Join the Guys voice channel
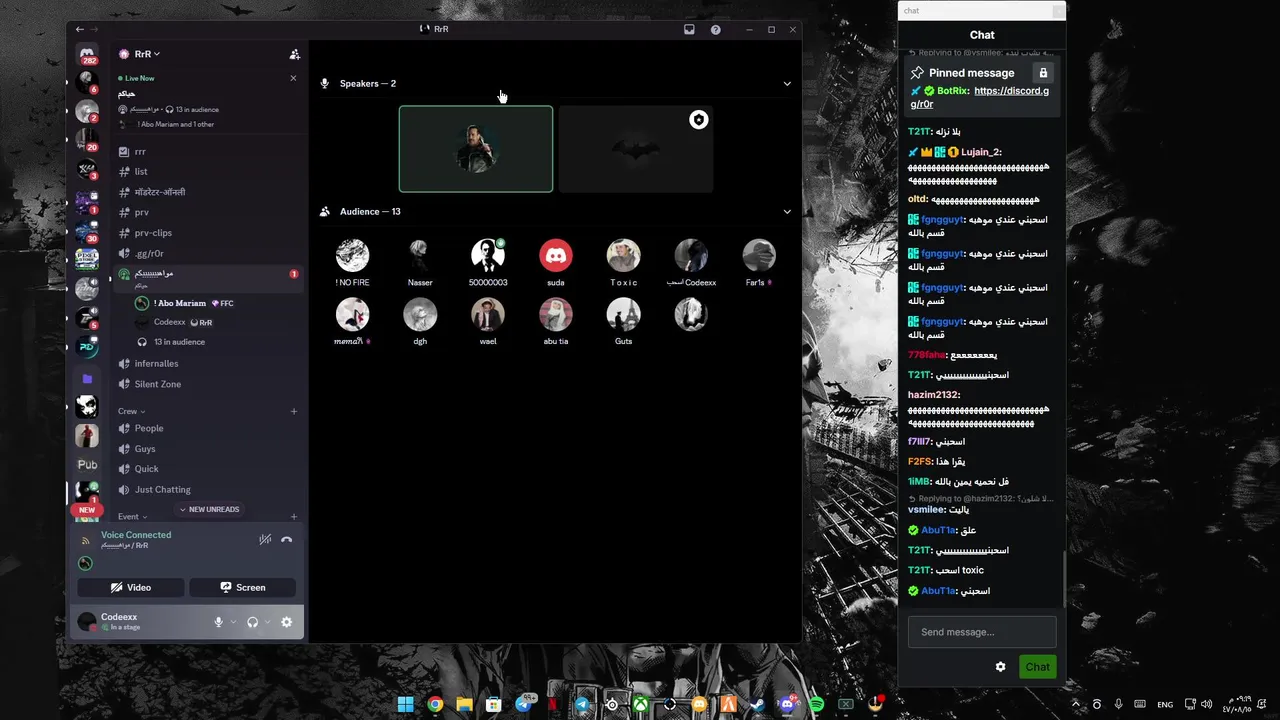The image size is (1280, 720). coord(208,449)
